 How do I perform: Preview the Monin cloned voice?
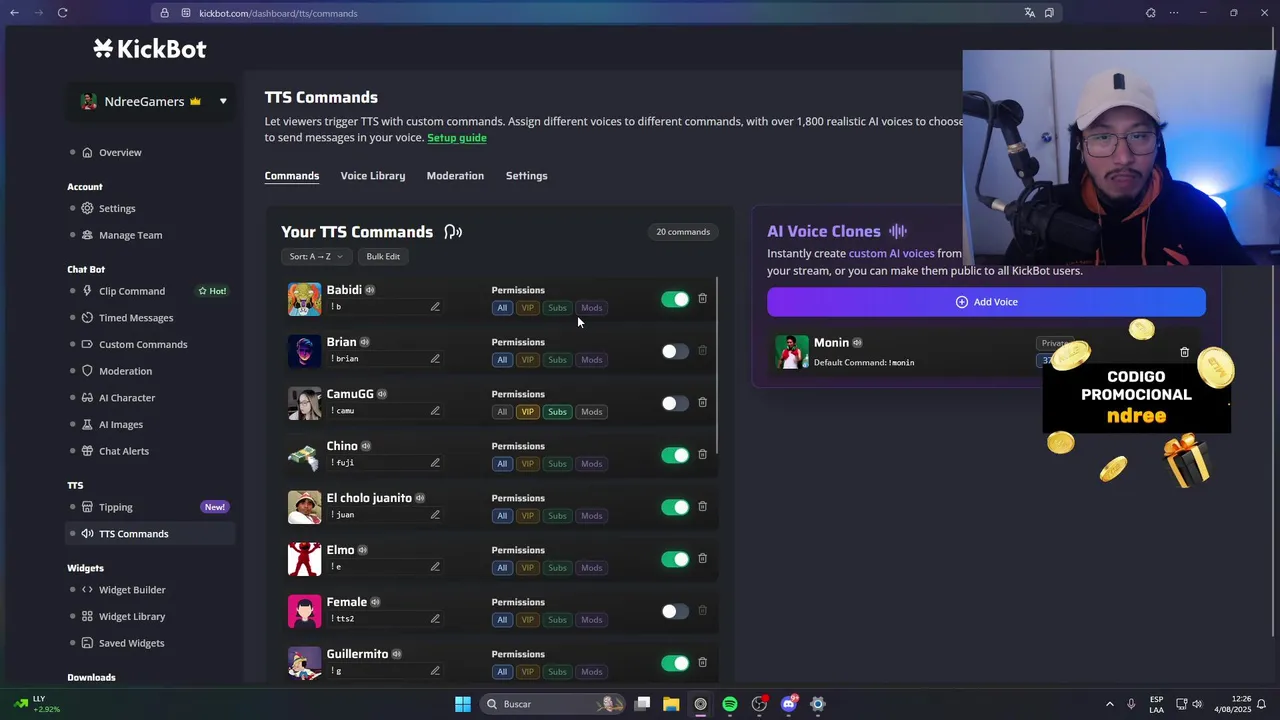tap(857, 343)
